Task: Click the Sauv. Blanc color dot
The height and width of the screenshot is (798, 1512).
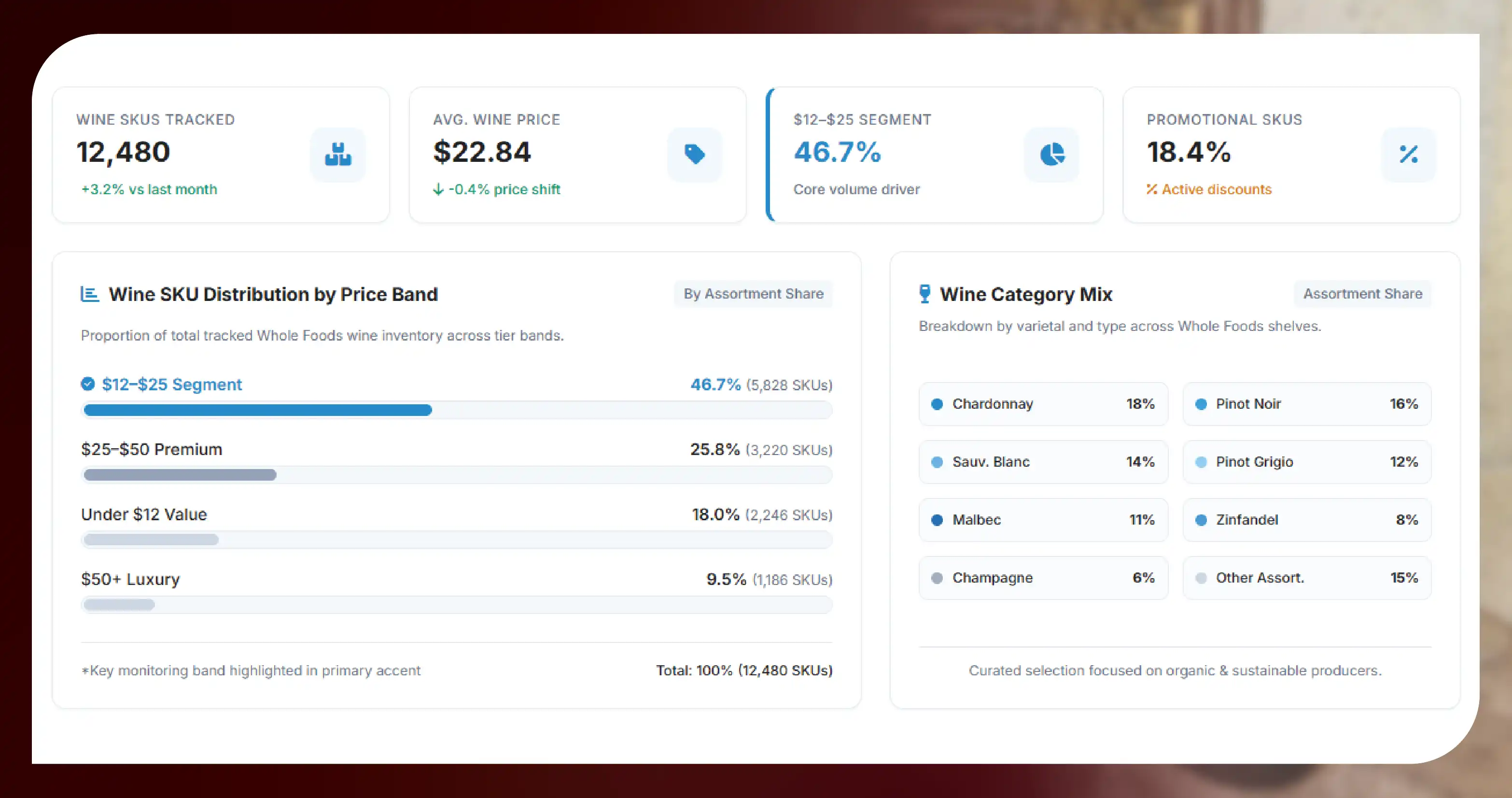Action: 937,462
